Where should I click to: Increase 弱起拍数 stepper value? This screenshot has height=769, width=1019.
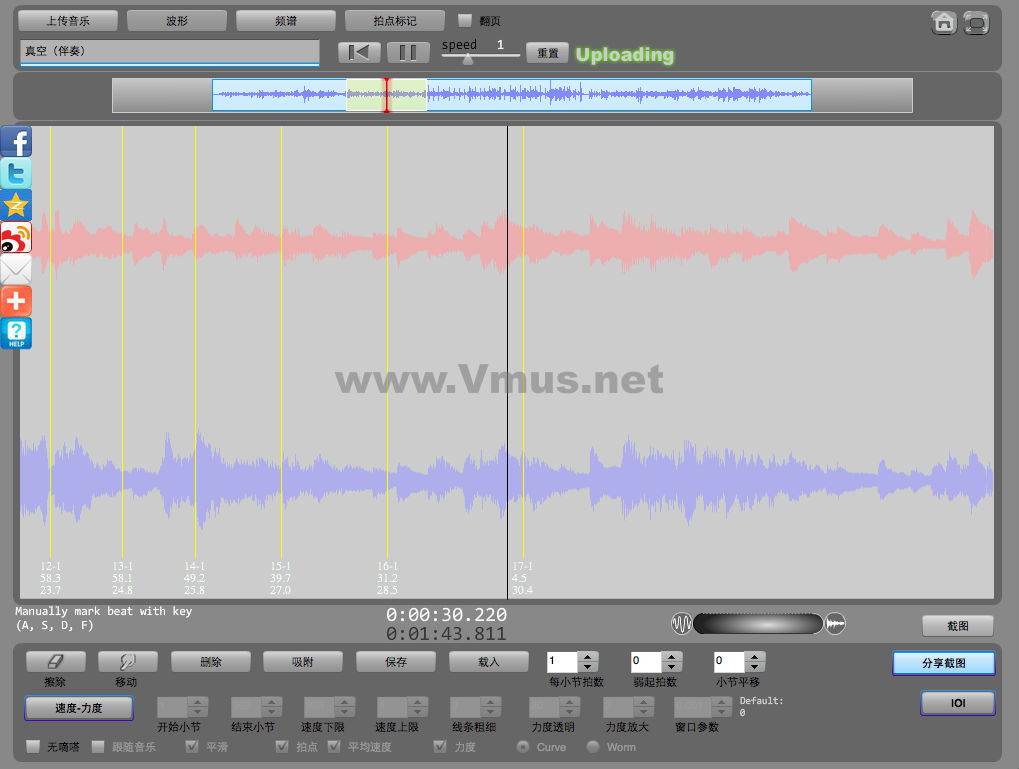point(671,657)
